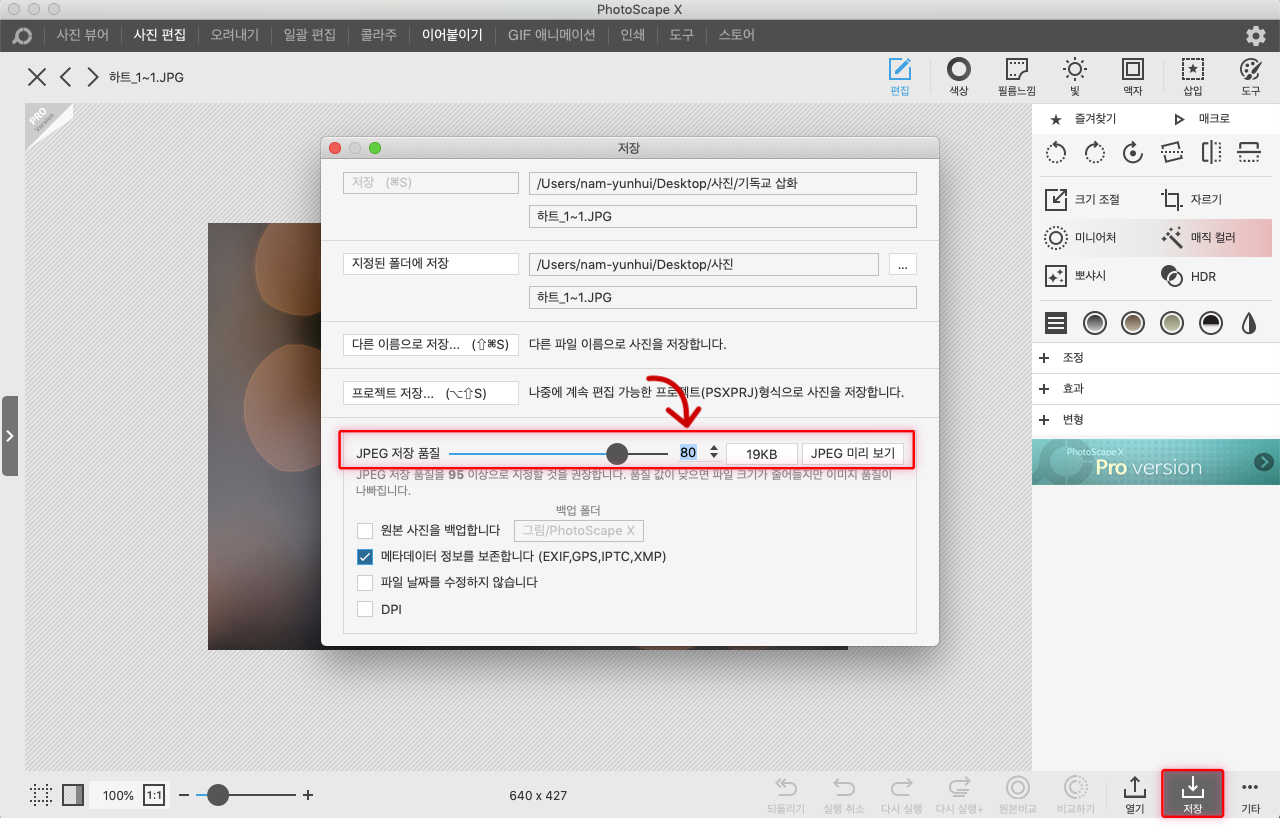Viewport: 1280px width, 836px height.
Task: Click the 비교하기 compare icon
Action: 1076,794
